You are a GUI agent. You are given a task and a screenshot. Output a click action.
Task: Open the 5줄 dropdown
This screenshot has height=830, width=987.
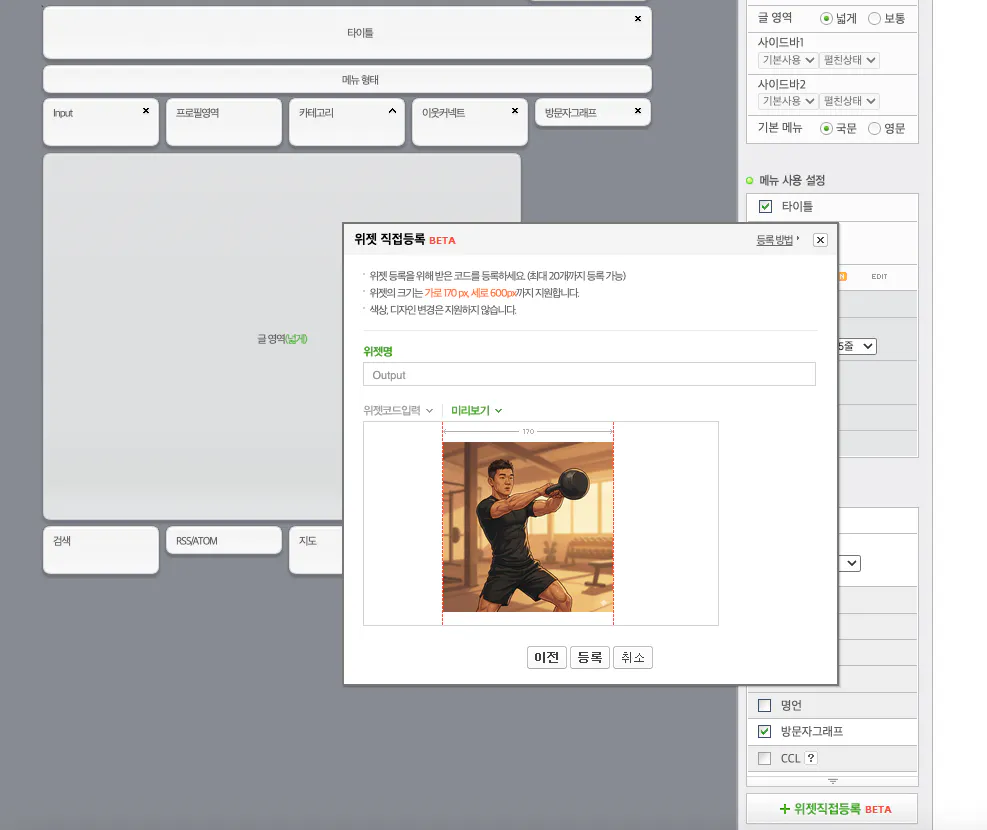[x=857, y=346]
